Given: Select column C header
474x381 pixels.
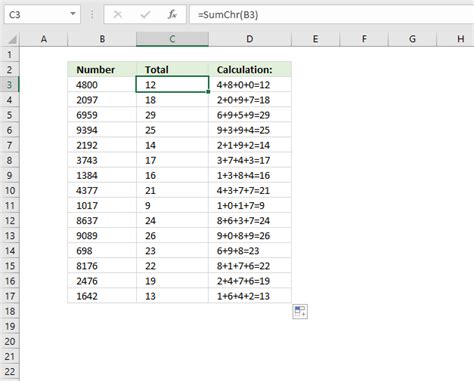Looking at the screenshot, I should (172, 39).
